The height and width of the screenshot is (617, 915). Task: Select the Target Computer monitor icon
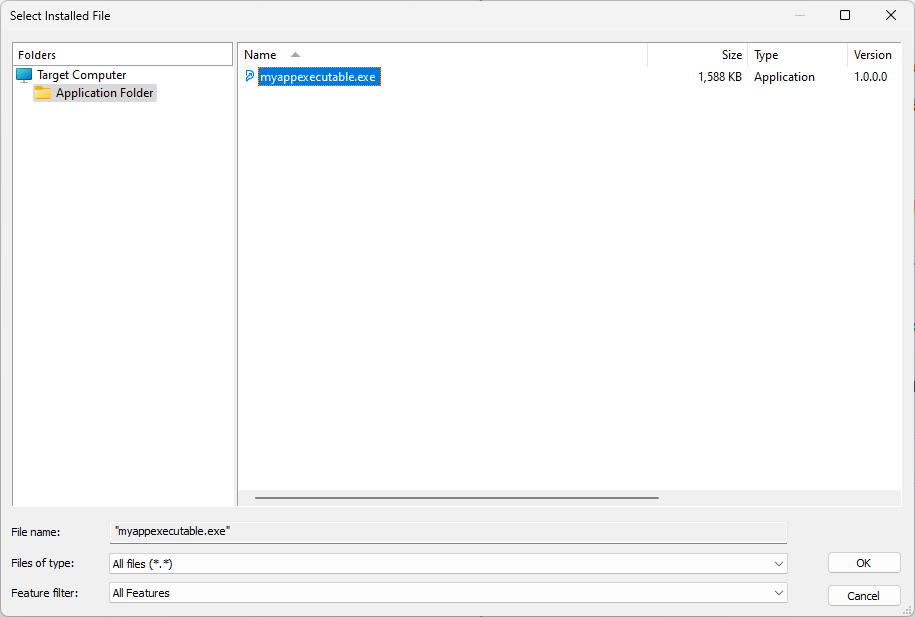pyautogui.click(x=24, y=75)
